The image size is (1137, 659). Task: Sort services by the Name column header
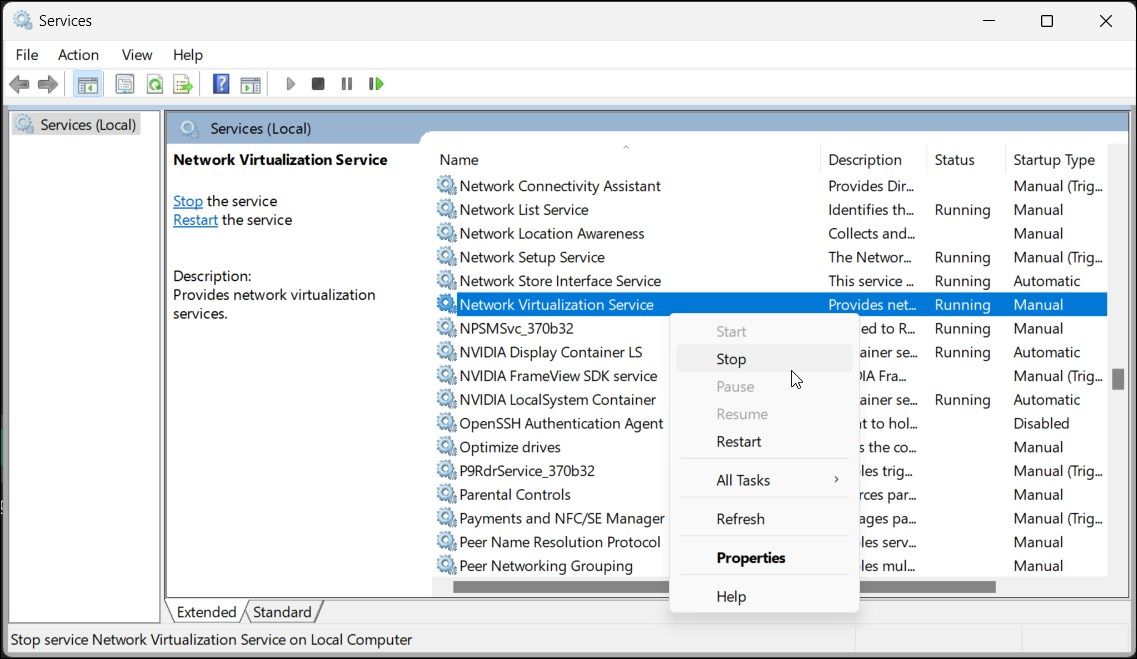pos(459,159)
